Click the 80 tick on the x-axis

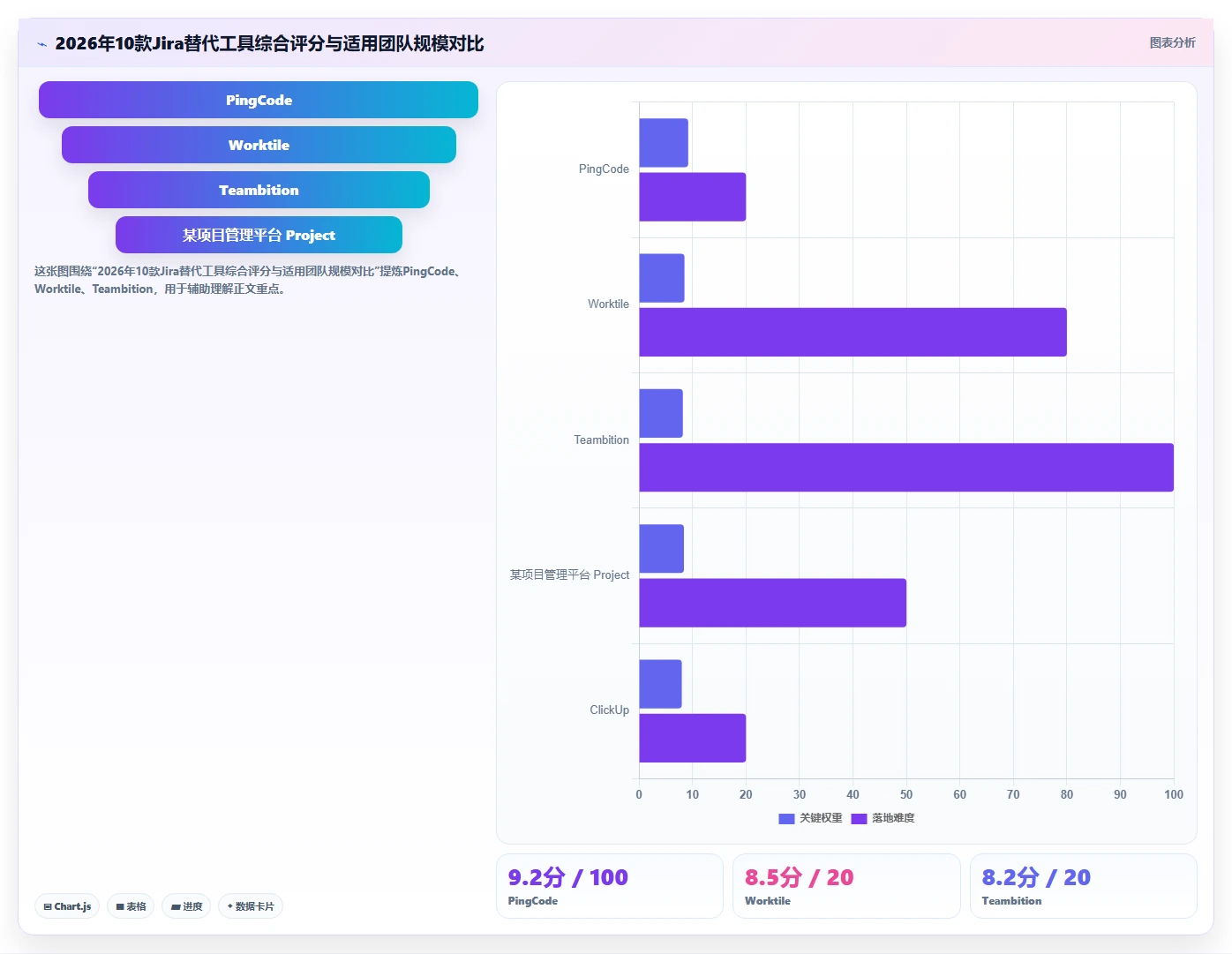[1067, 795]
